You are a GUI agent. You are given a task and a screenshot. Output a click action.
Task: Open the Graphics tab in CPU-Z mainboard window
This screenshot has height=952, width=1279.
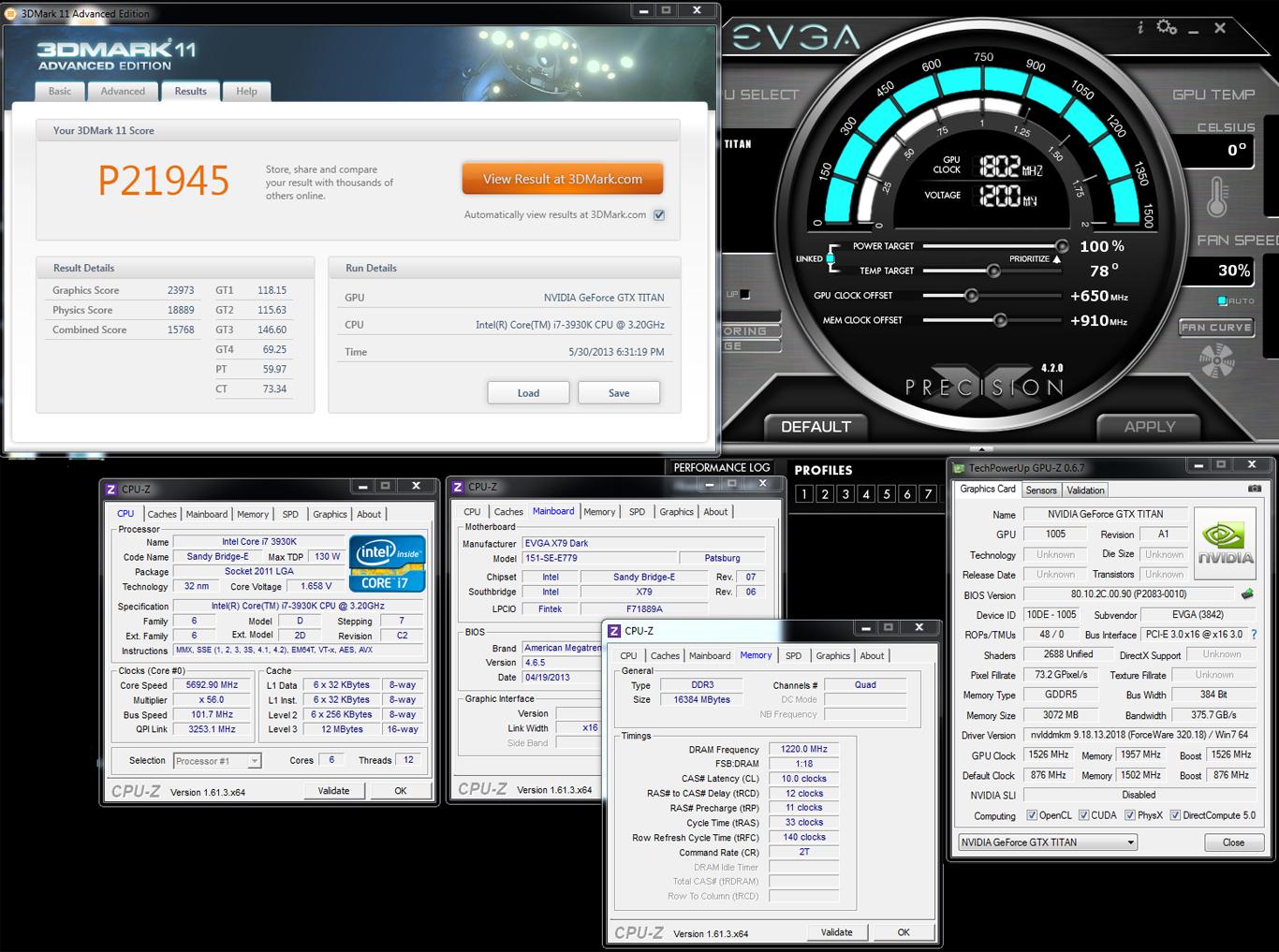(676, 512)
